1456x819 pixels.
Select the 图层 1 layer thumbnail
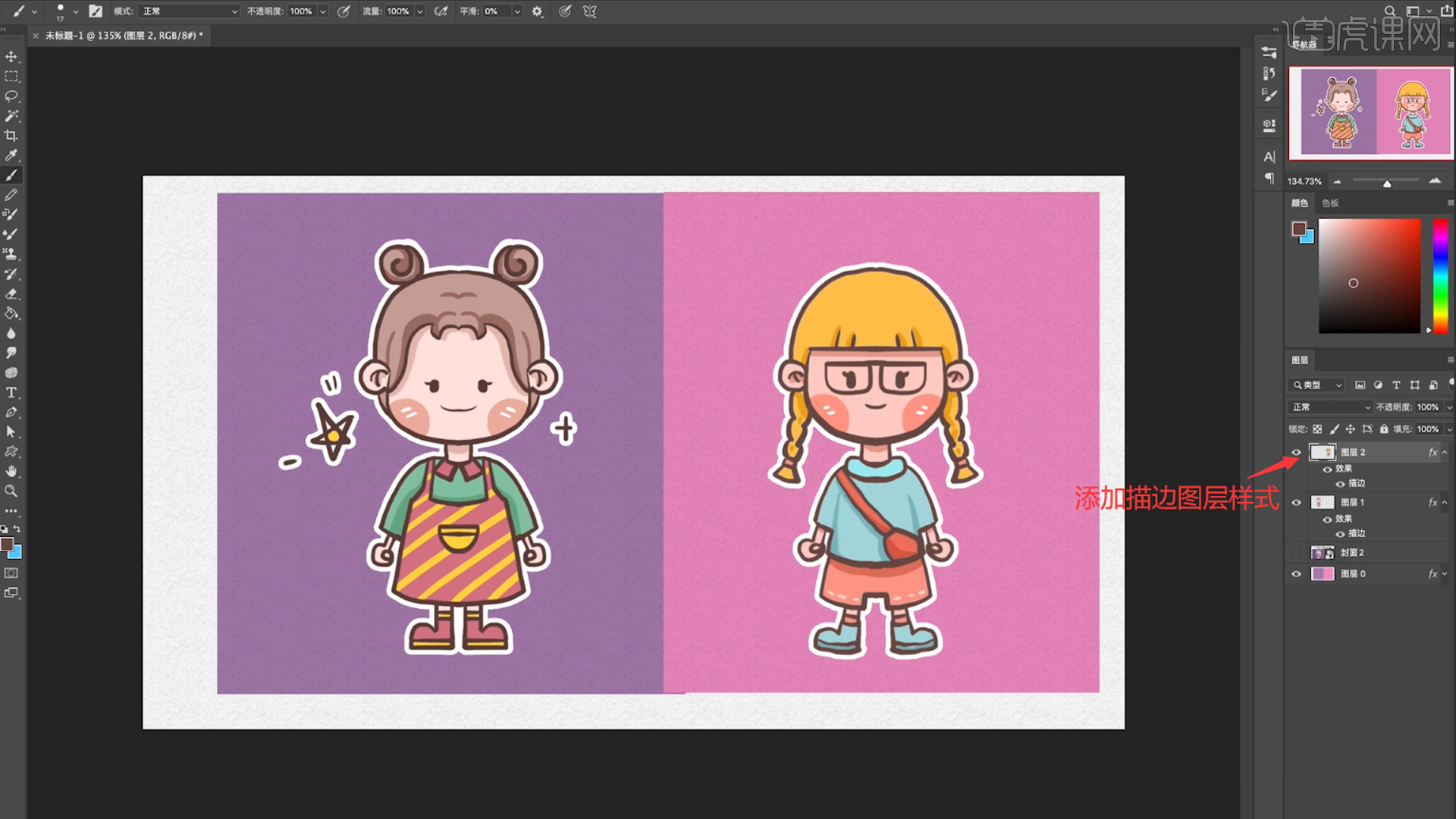point(1323,503)
